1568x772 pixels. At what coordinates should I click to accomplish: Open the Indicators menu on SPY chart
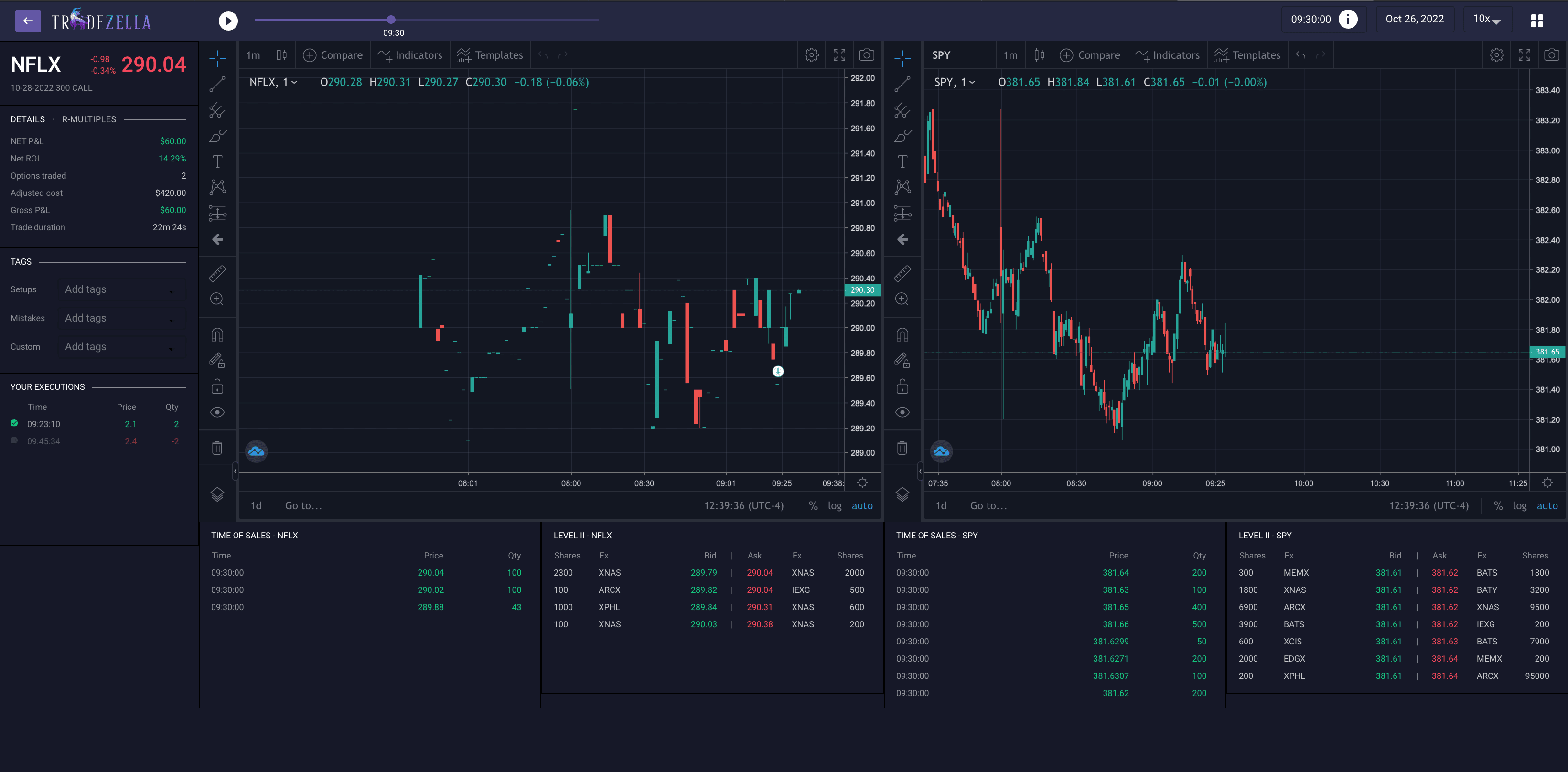pos(1168,55)
